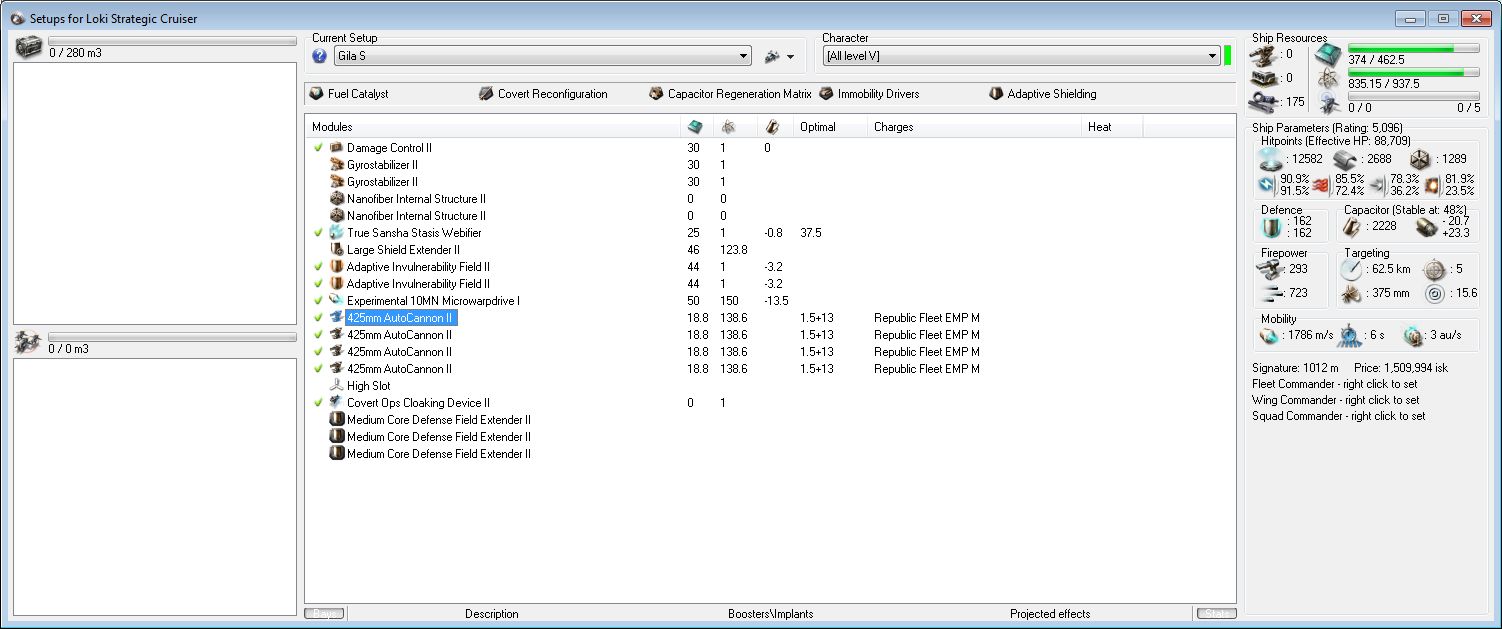Click the Wing Commander line
This screenshot has width=1502, height=629.
click(1335, 400)
